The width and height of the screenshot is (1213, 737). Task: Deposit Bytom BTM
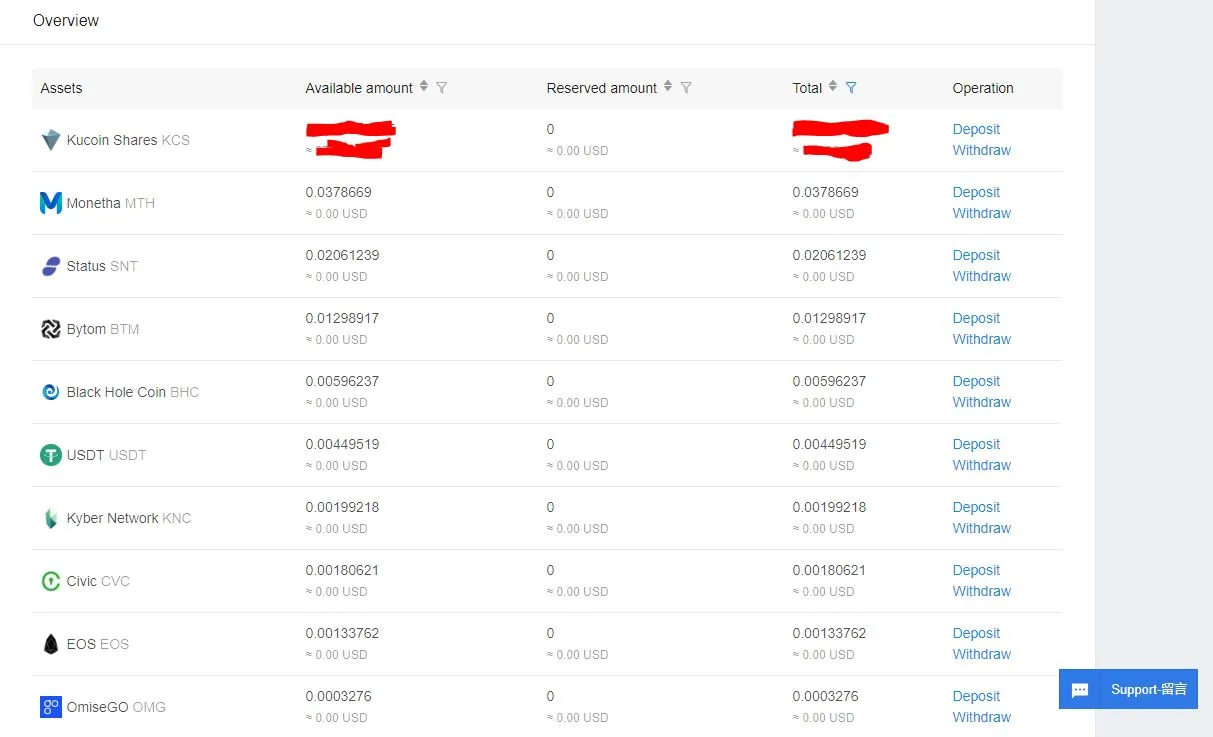pos(976,318)
